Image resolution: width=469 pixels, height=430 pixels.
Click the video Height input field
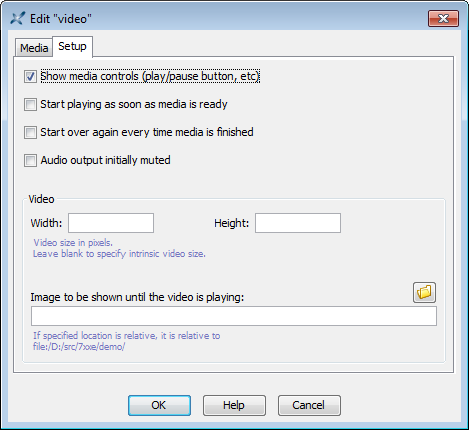coord(298,223)
